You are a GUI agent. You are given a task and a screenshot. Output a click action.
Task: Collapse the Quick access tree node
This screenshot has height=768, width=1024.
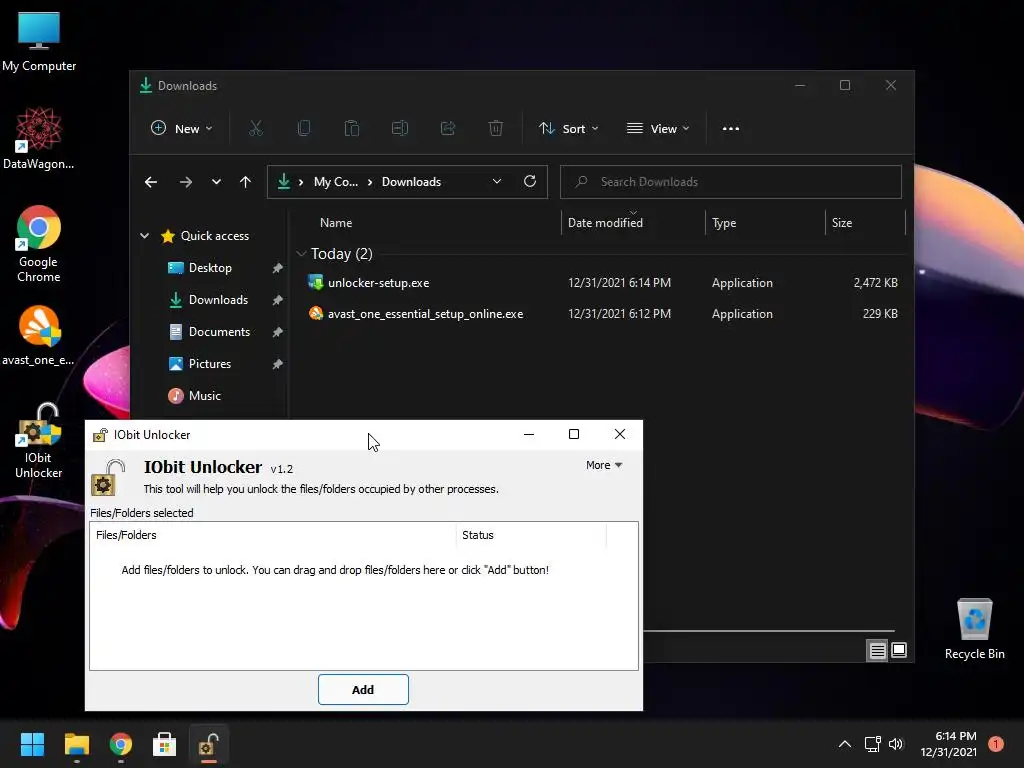(x=144, y=236)
